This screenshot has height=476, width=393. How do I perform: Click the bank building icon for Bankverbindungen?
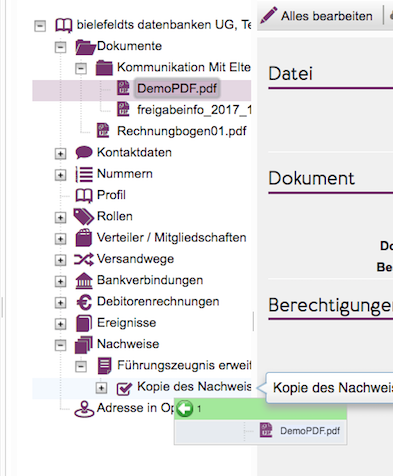click(84, 280)
